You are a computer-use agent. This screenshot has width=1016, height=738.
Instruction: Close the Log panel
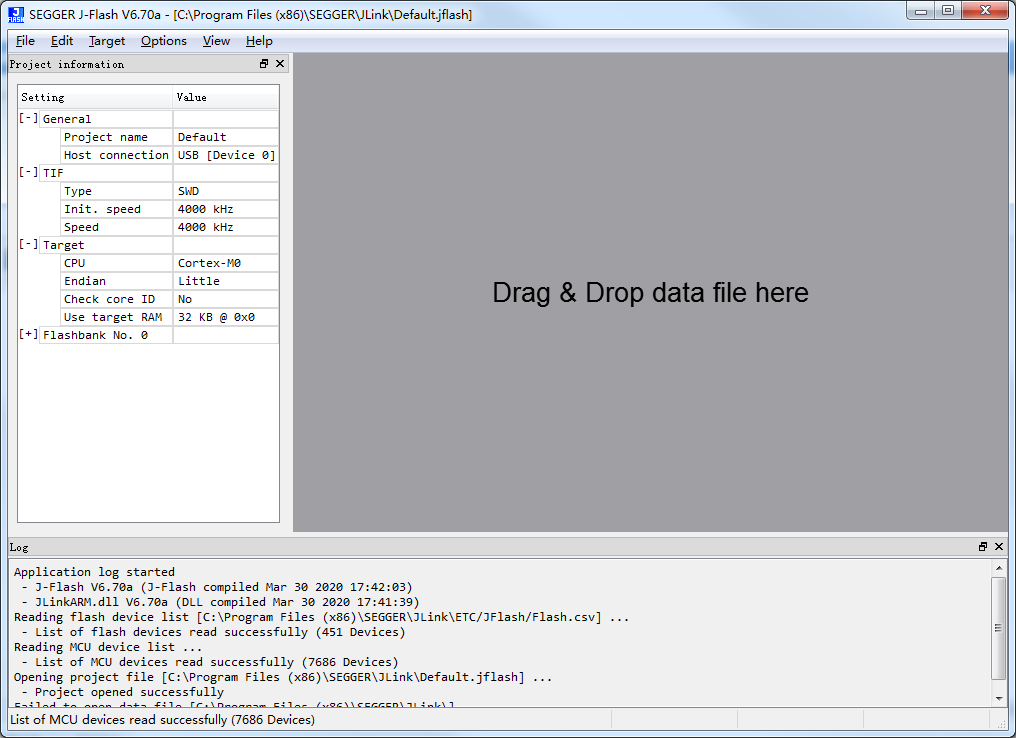click(x=999, y=547)
